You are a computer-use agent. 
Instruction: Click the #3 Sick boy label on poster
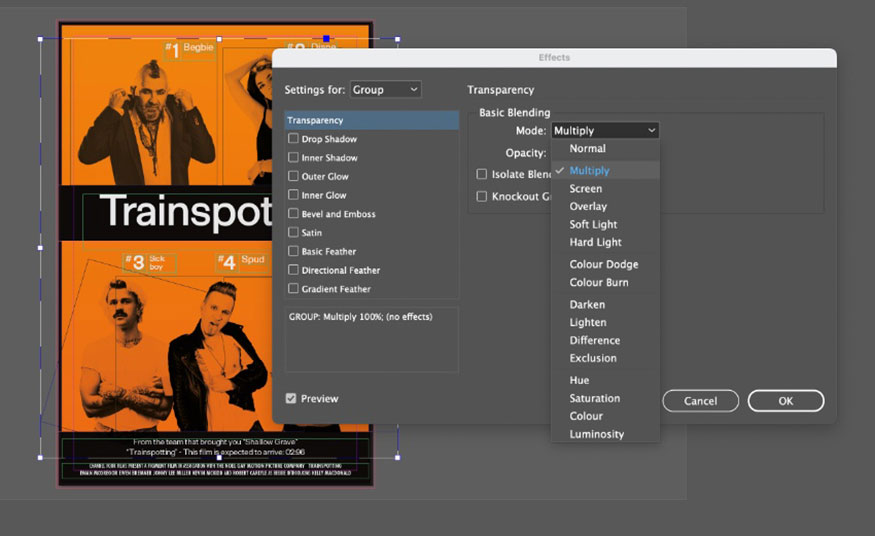(x=150, y=263)
